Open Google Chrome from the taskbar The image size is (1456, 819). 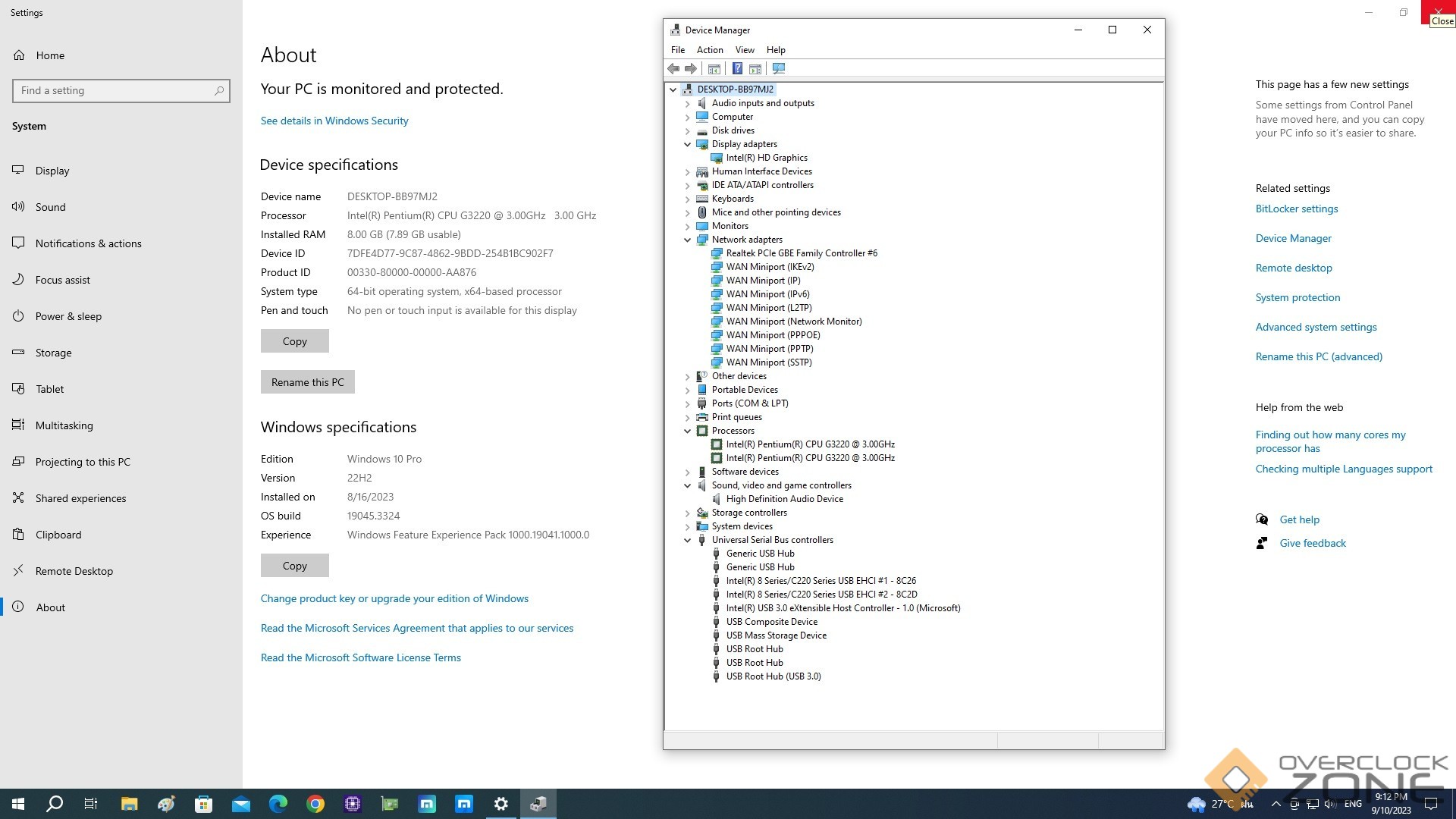pos(315,804)
